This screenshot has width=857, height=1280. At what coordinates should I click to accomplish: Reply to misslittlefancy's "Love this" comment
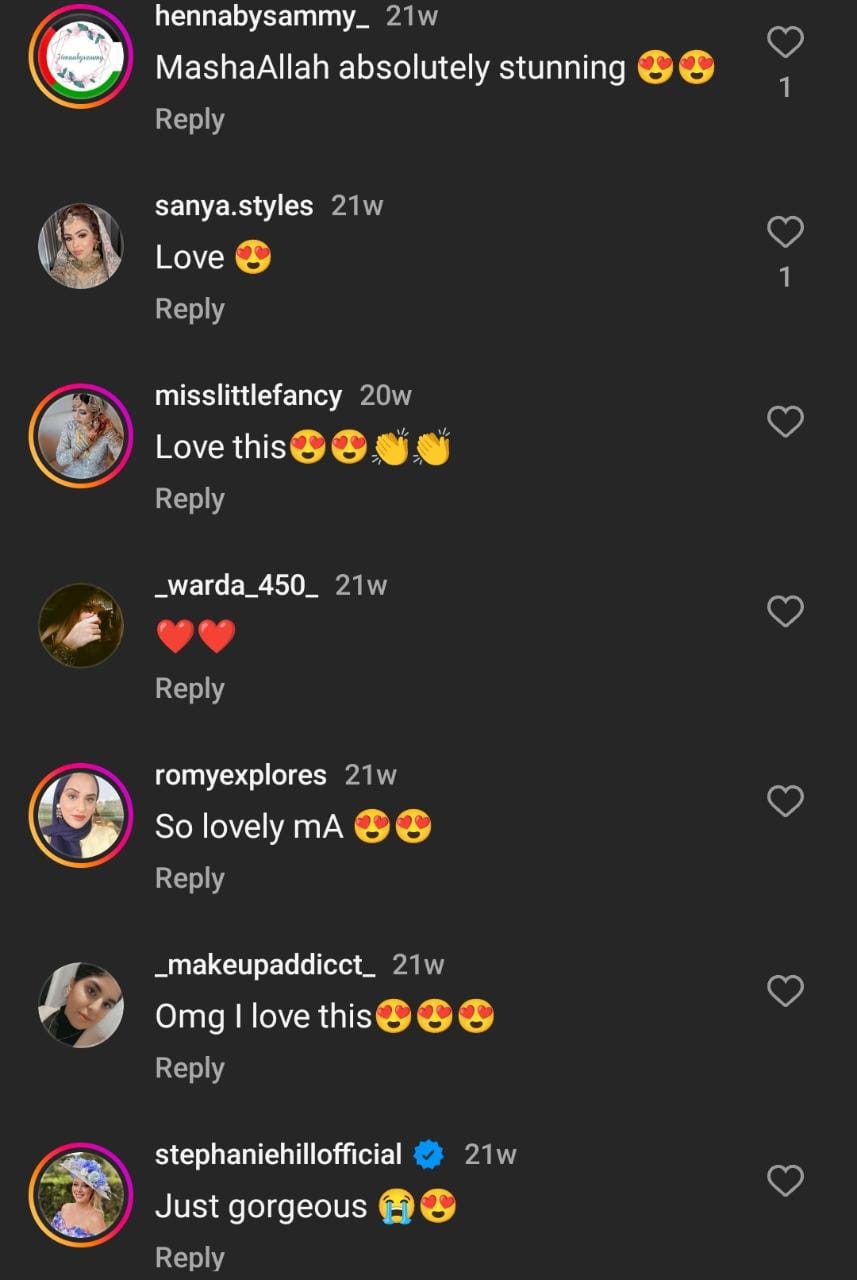click(189, 499)
